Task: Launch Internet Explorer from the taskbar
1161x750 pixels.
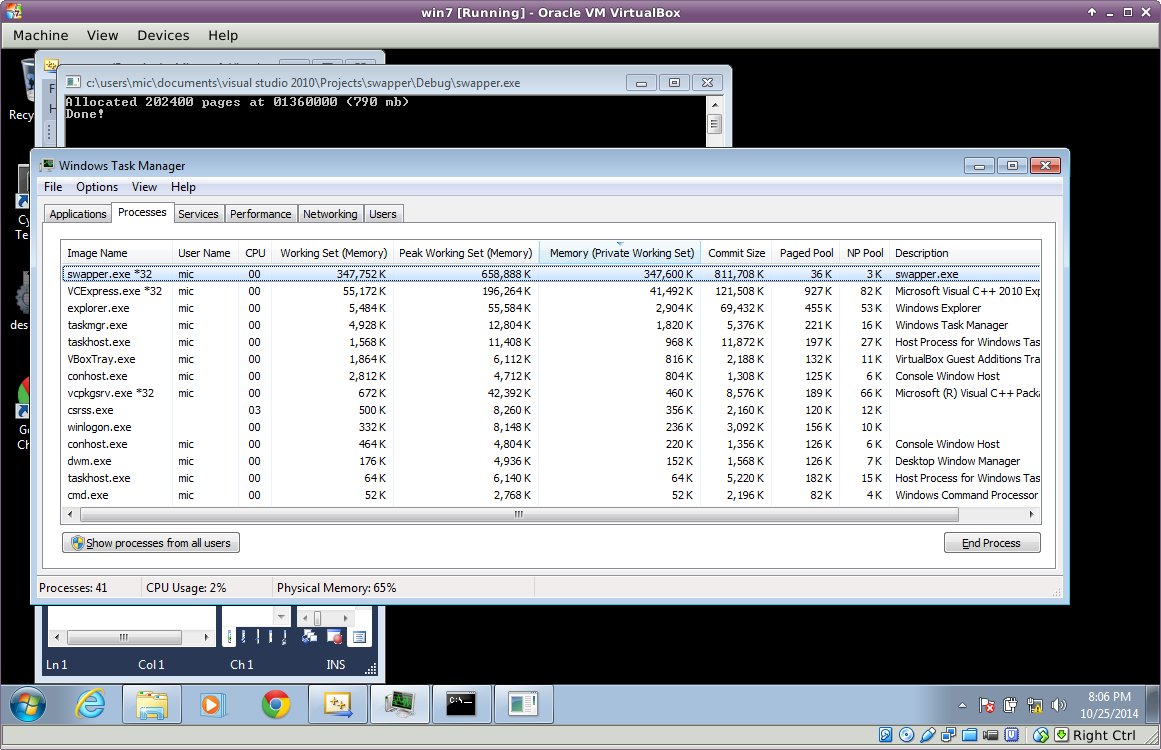Action: [x=90, y=704]
